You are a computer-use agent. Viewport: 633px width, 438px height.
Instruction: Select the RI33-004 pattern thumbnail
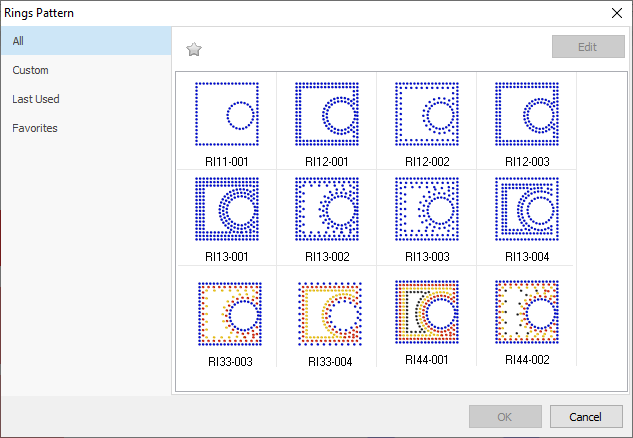(x=327, y=314)
